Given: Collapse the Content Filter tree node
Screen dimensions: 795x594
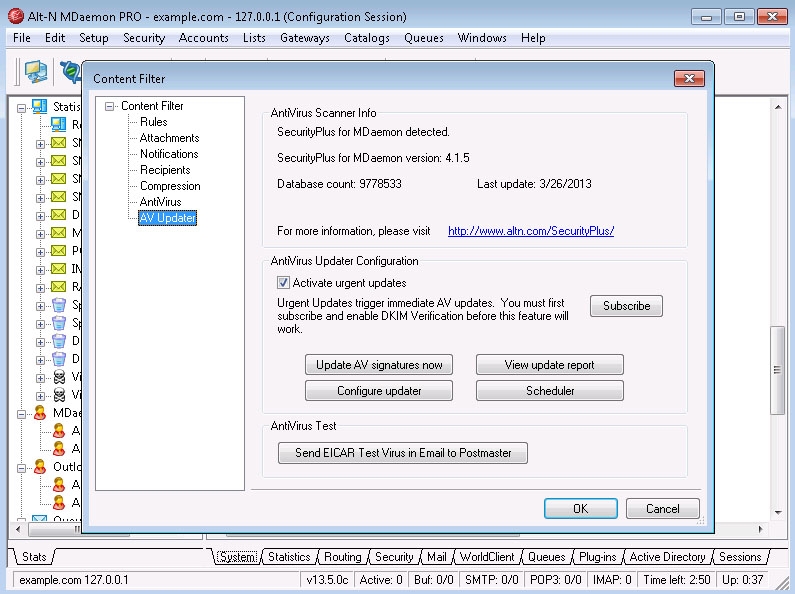Looking at the screenshot, I should 109,106.
